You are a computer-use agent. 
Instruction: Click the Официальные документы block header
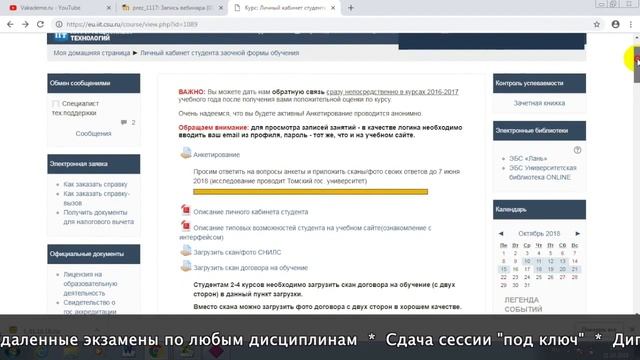point(93,254)
